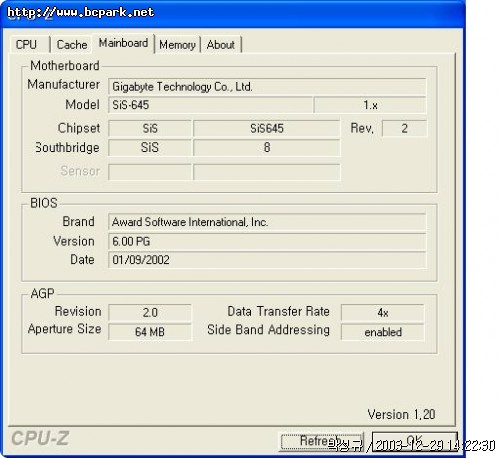Click the Aperture Size 64 MB value

click(150, 332)
